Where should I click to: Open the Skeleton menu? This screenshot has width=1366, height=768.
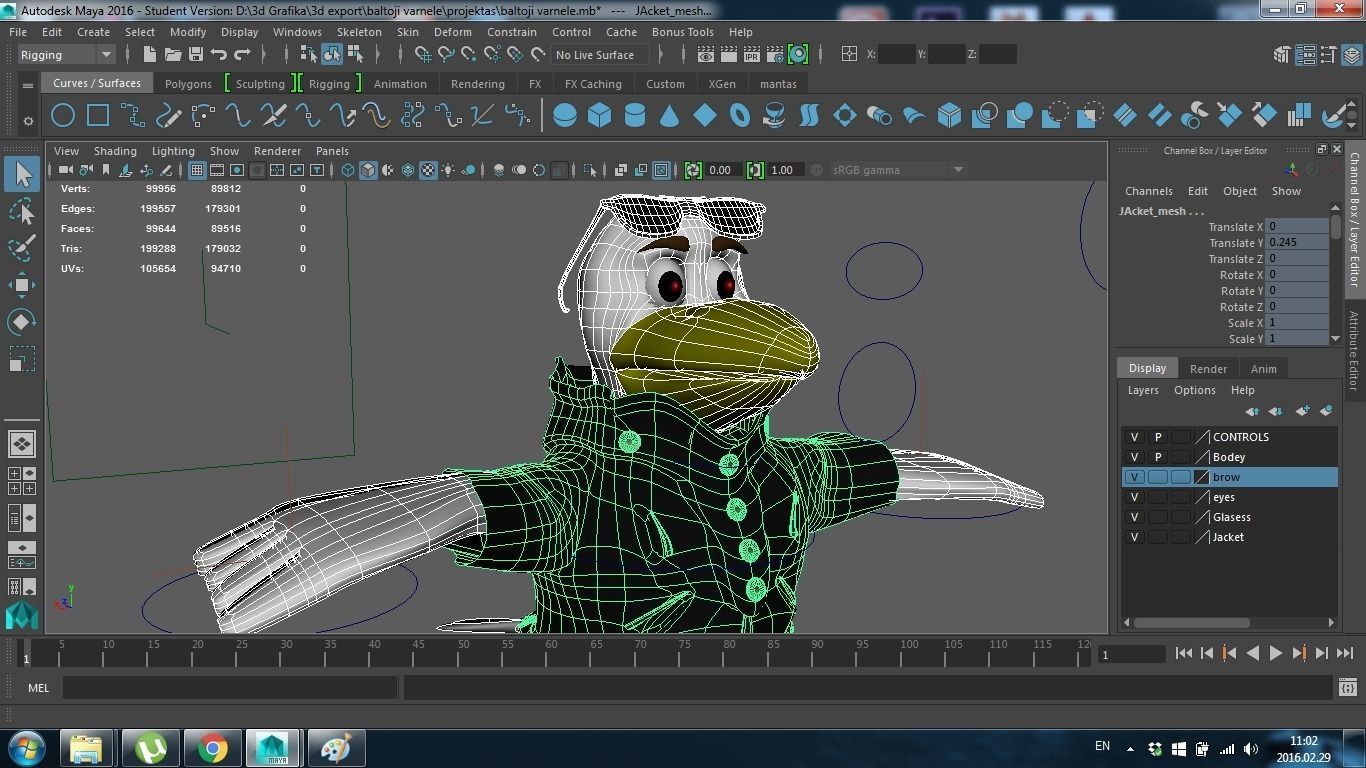point(359,32)
